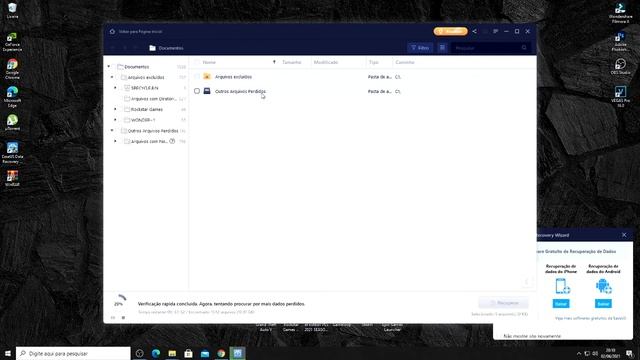
Task: Click the orange upgrade button
Action: pos(451,31)
